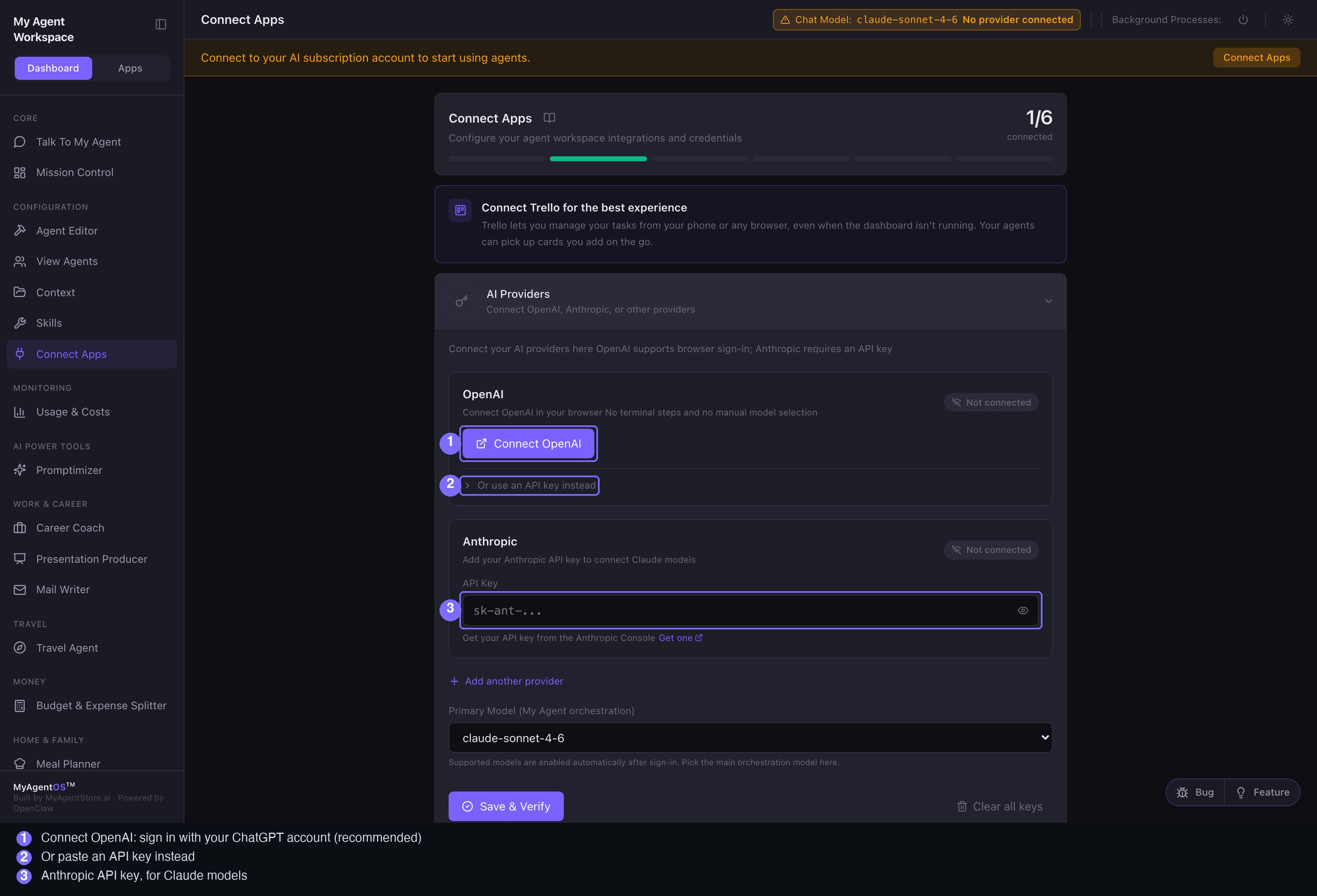Open Skills in sidebar

[x=91, y=323]
